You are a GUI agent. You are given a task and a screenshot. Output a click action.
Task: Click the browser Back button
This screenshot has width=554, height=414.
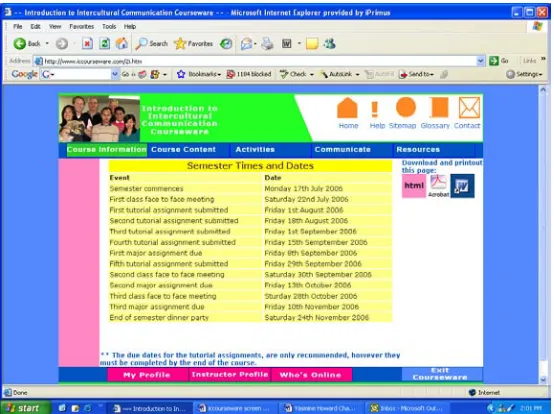tap(26, 44)
